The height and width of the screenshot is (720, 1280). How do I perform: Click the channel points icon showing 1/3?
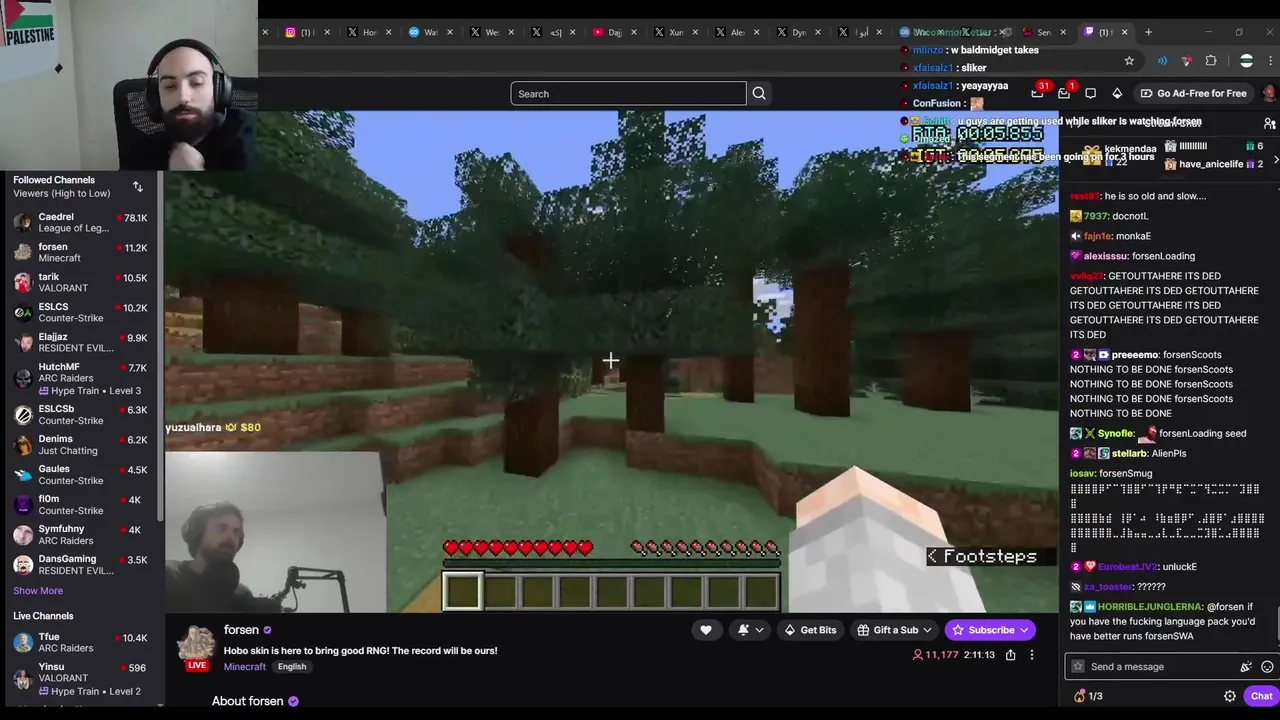pyautogui.click(x=1088, y=696)
